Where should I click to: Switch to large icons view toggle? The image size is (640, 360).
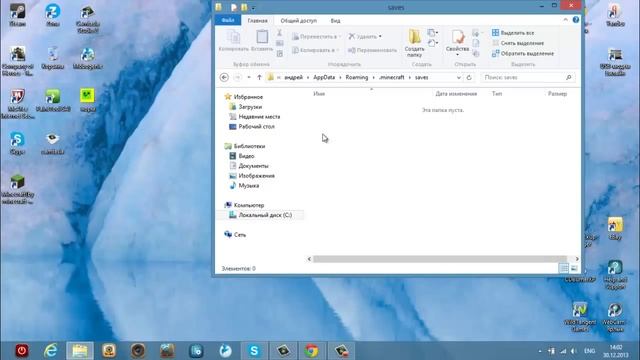pos(574,268)
